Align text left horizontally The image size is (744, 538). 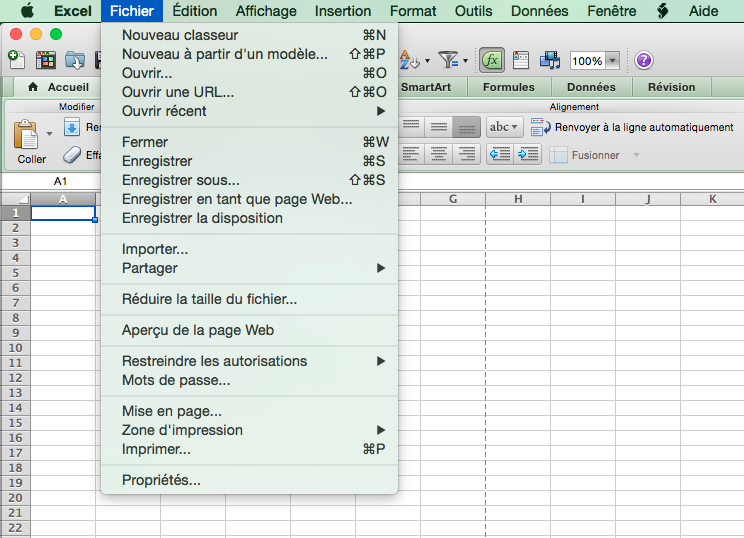411,154
